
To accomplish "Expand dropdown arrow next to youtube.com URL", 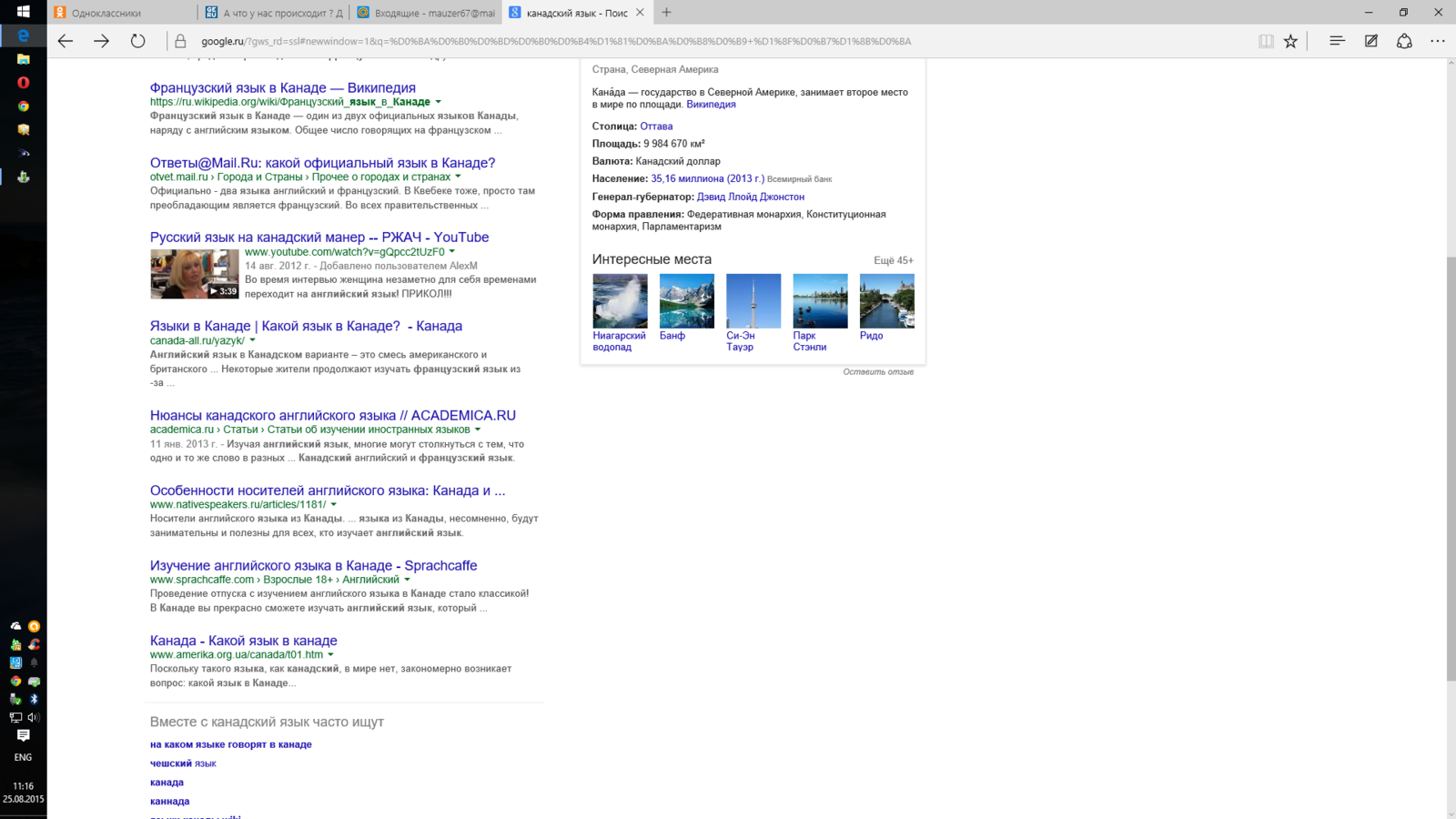I will pyautogui.click(x=451, y=252).
